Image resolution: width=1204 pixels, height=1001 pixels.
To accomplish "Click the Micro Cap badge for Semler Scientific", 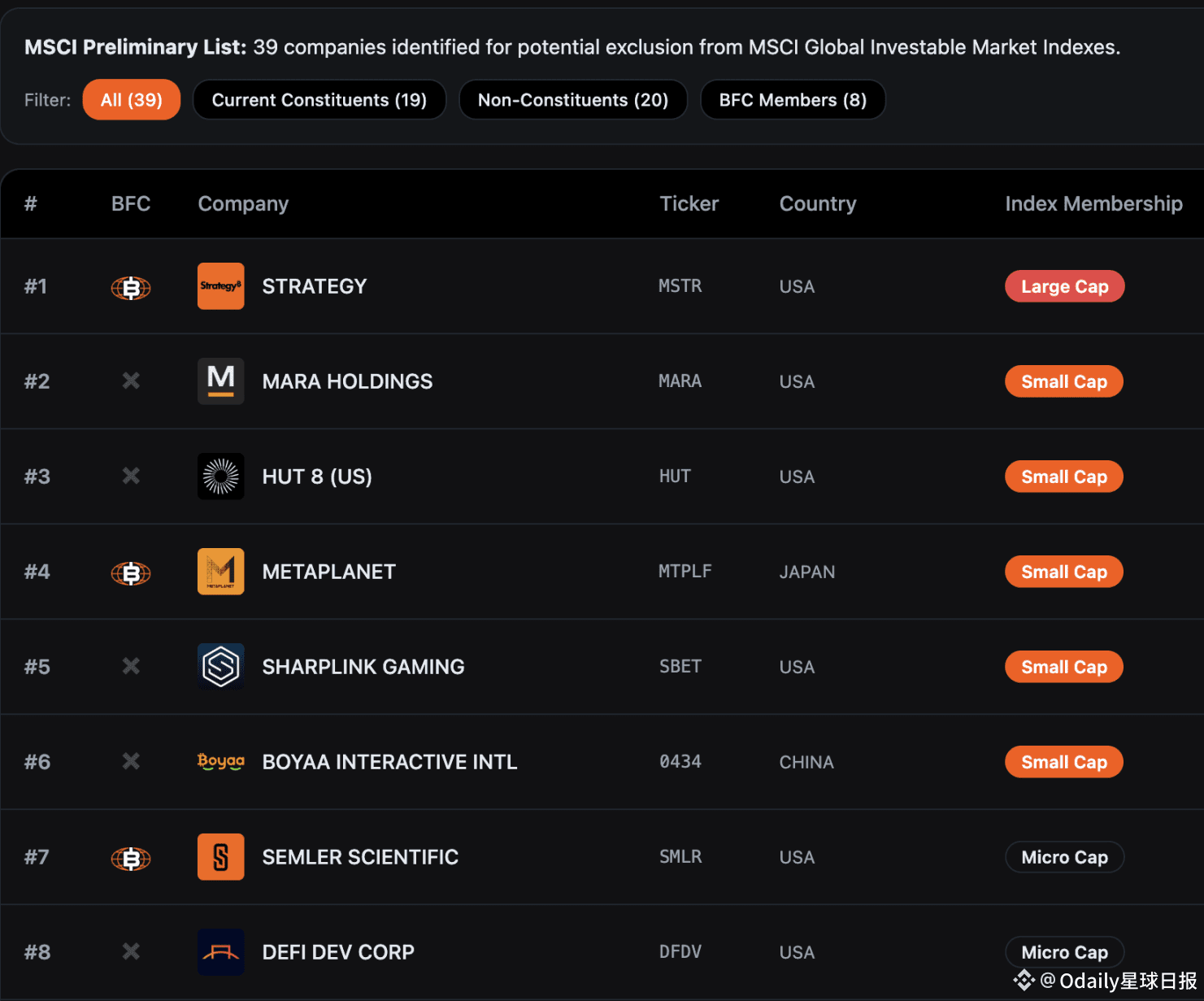I will coord(1064,857).
